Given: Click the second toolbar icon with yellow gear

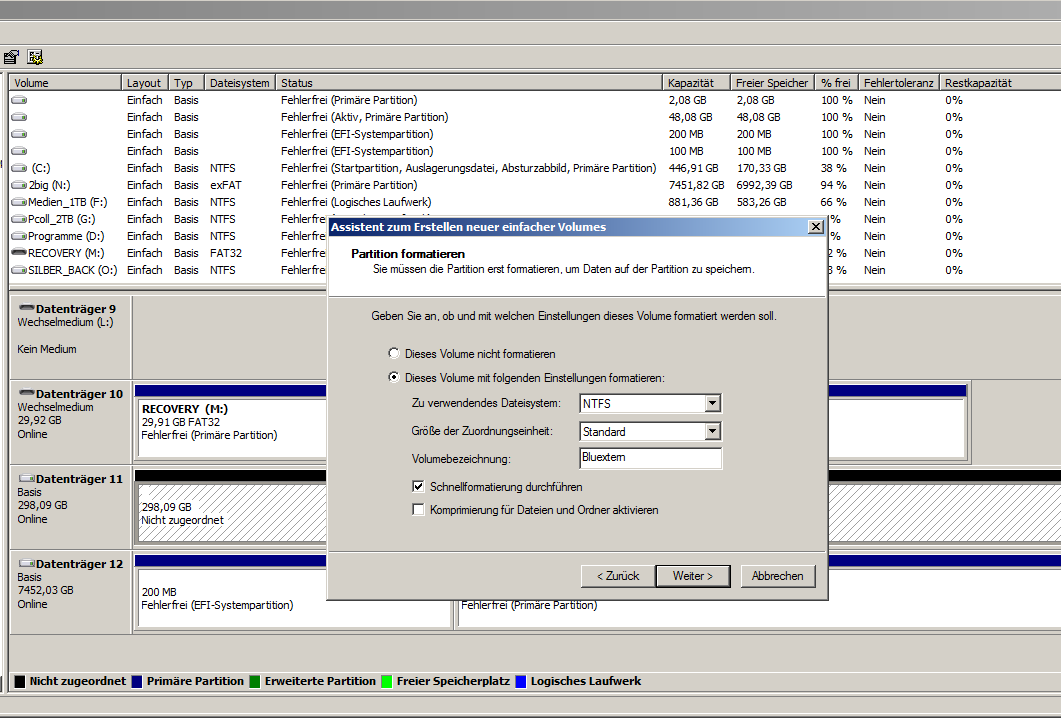Looking at the screenshot, I should click(35, 57).
